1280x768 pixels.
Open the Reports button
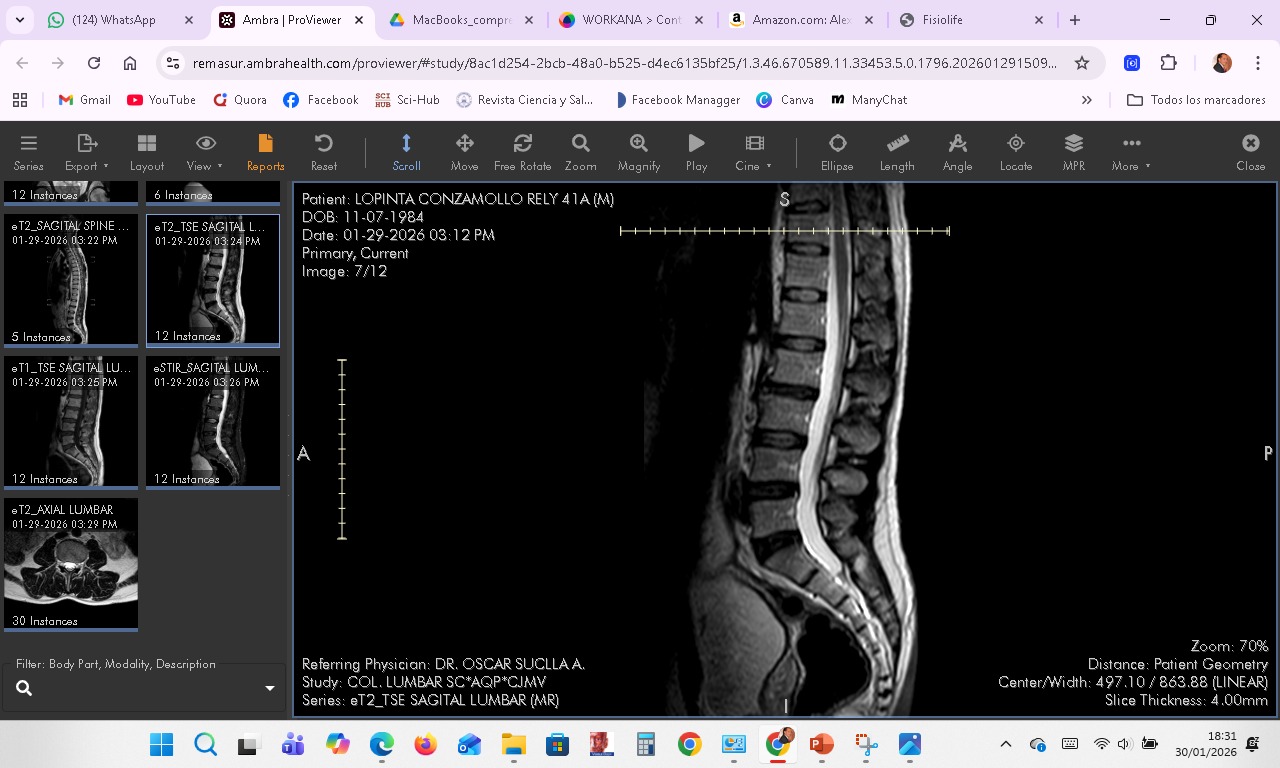tap(265, 152)
